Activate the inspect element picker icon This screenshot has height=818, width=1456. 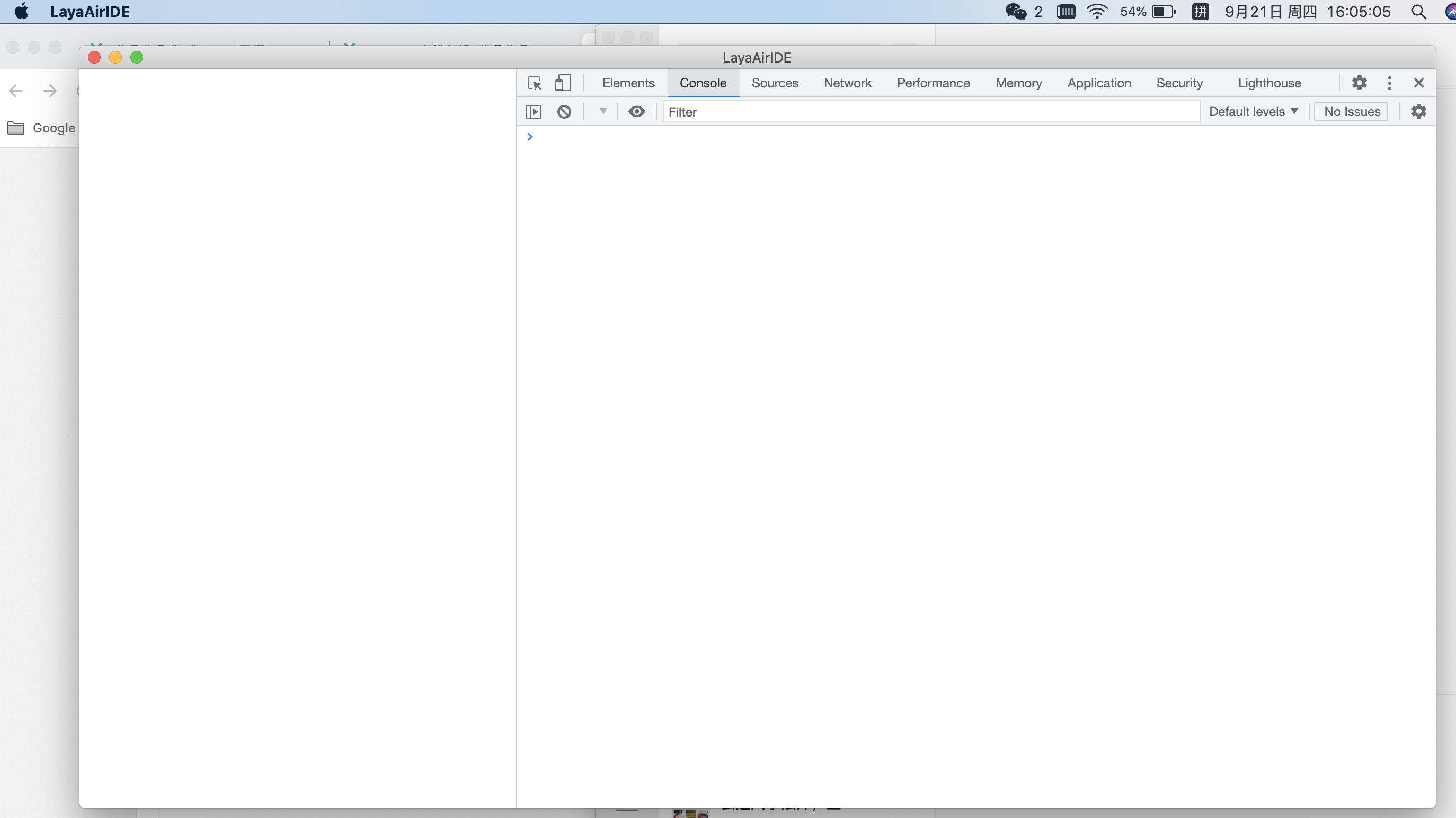coord(534,83)
